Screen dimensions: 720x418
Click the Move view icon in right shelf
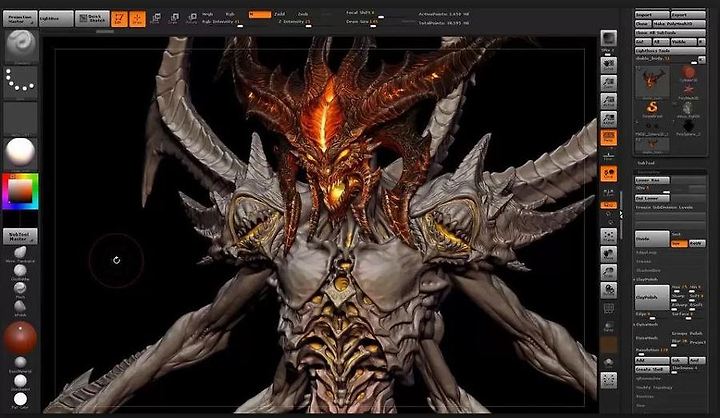pos(609,254)
